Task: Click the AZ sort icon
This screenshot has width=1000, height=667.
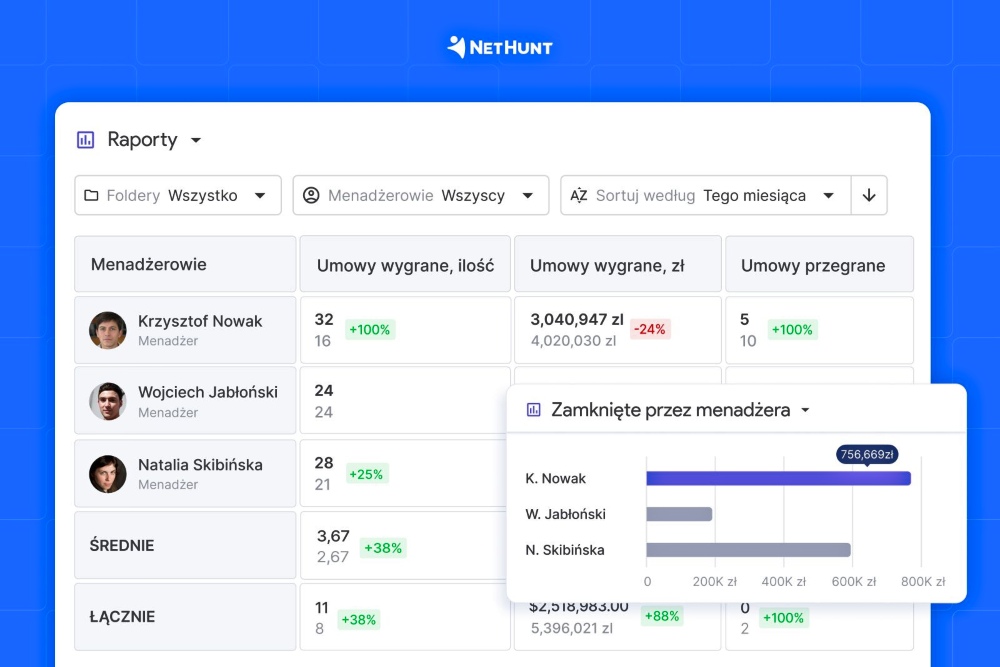Action: pos(578,196)
